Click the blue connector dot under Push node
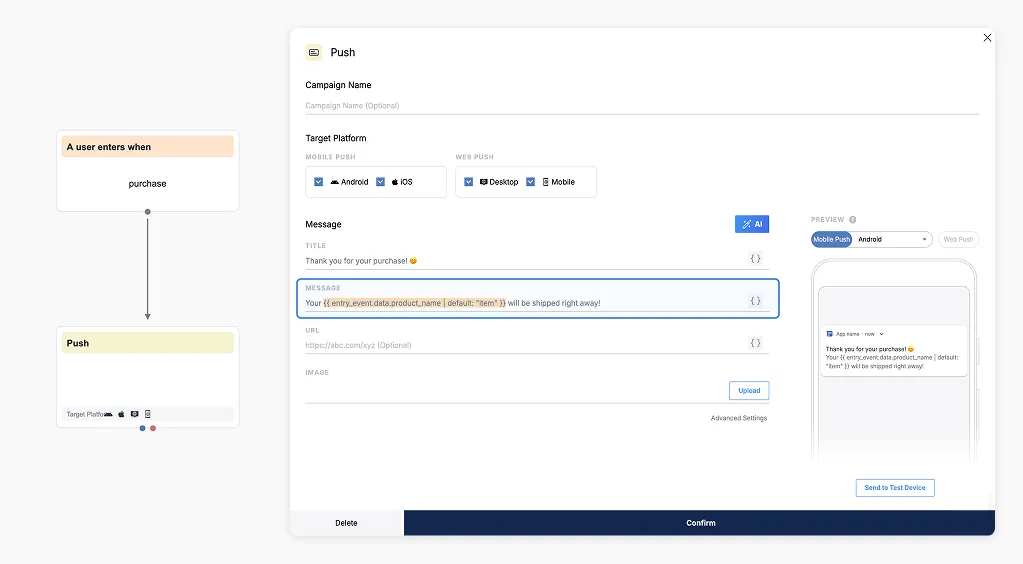This screenshot has width=1023, height=564. pos(142,428)
